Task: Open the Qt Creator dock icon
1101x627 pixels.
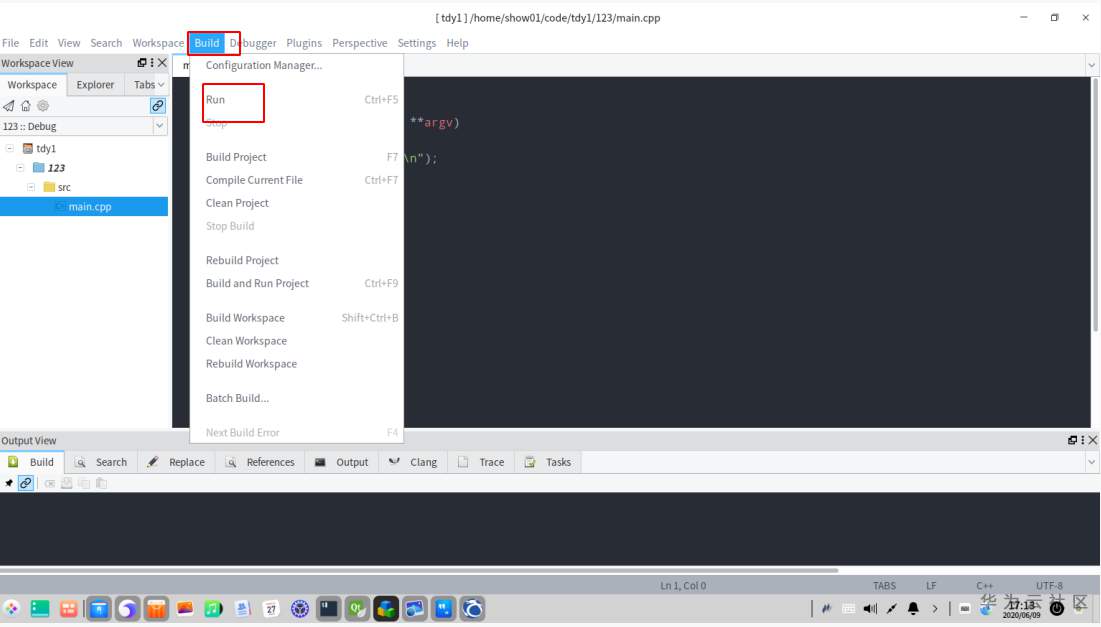Action: tap(357, 608)
